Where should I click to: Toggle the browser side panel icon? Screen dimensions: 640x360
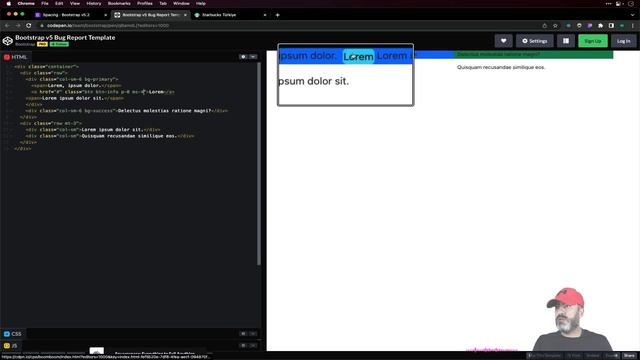611,25
